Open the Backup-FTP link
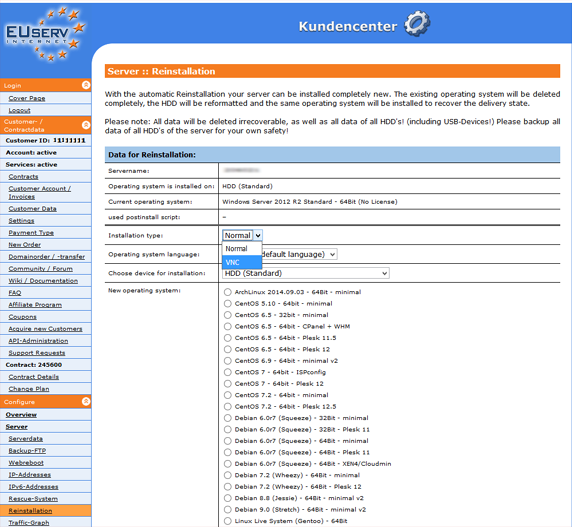 pyautogui.click(x=27, y=451)
